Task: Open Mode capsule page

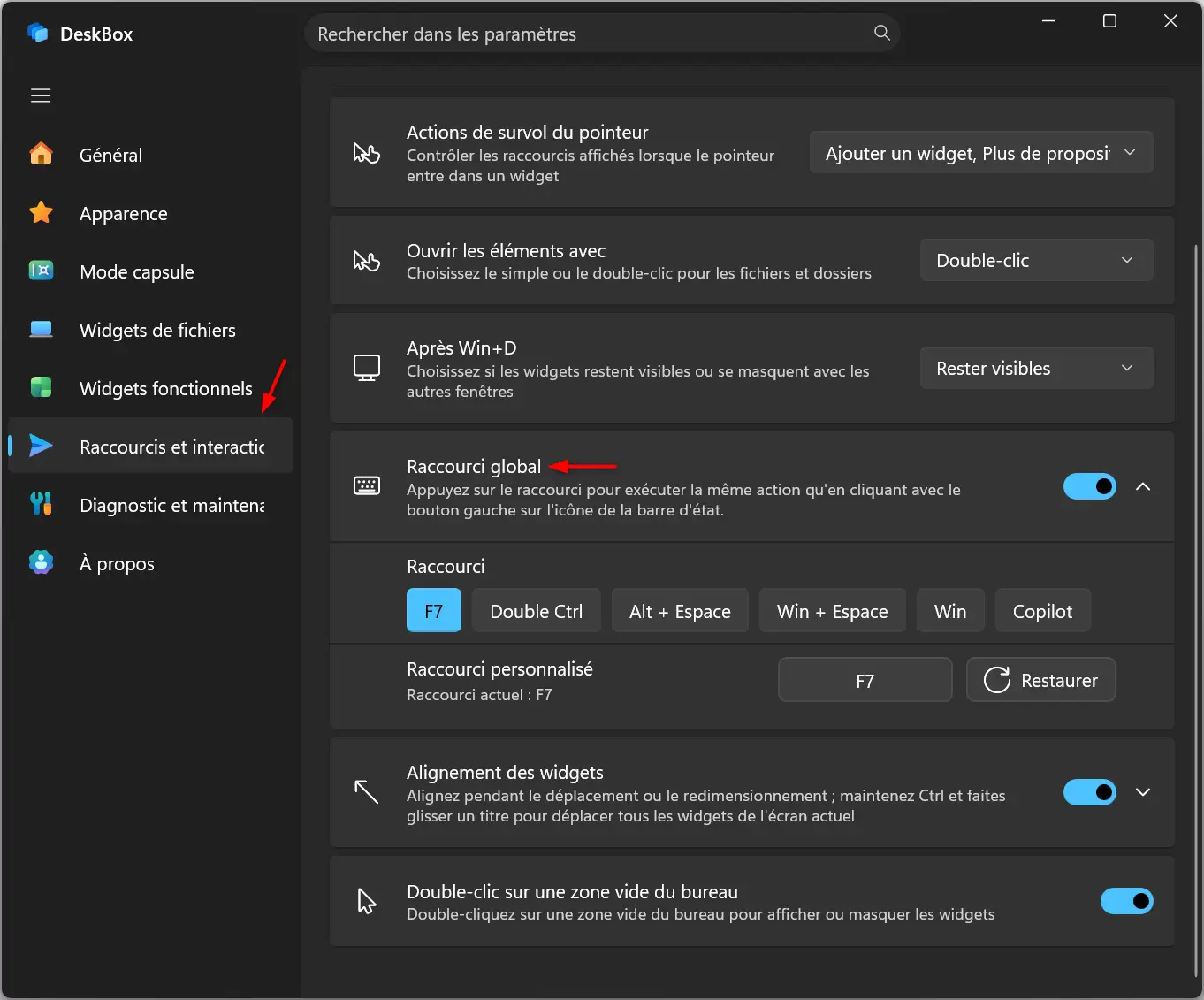Action: point(150,271)
